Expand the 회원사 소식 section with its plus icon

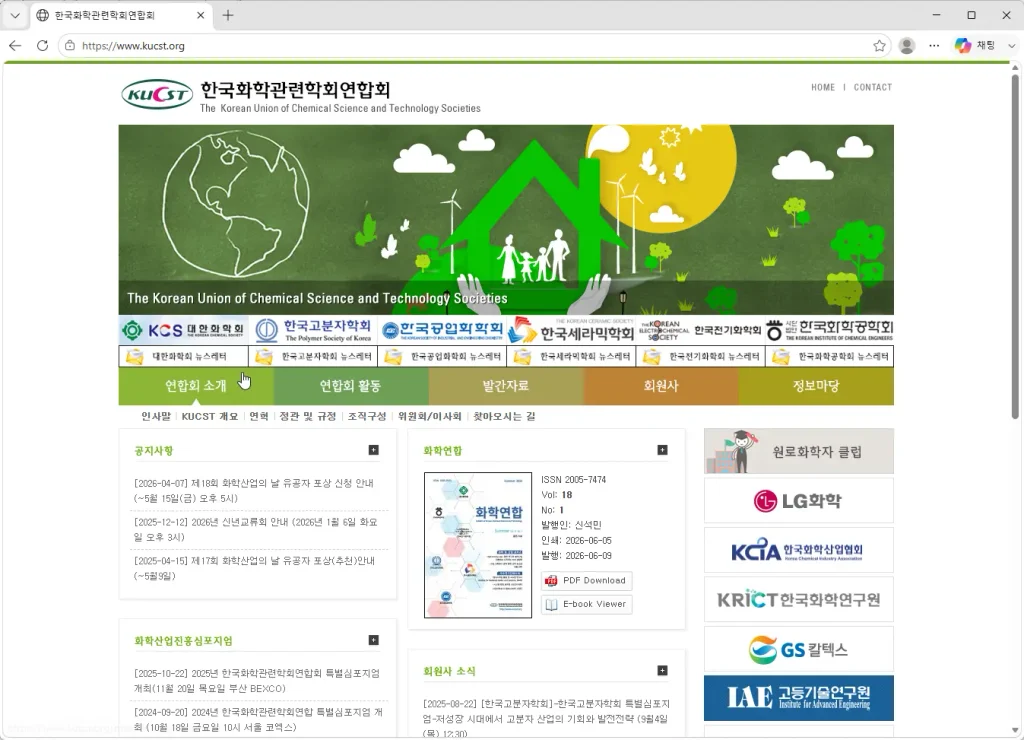pyautogui.click(x=662, y=671)
